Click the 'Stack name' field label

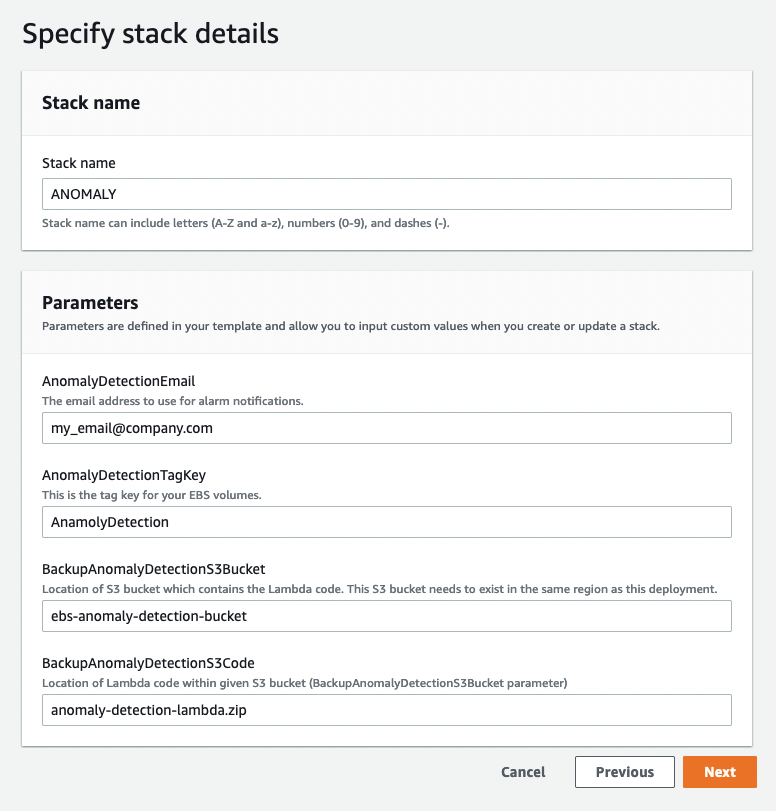pyautogui.click(x=78, y=162)
